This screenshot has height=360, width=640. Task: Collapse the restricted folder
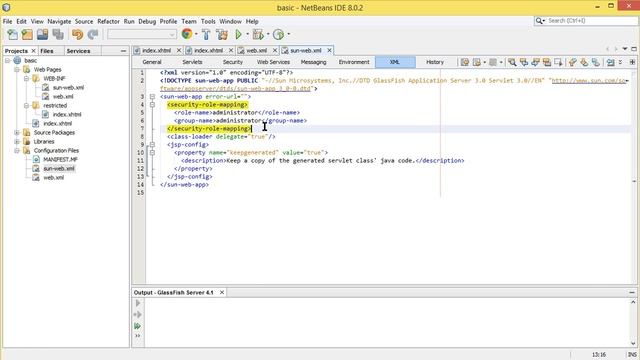(x=26, y=105)
